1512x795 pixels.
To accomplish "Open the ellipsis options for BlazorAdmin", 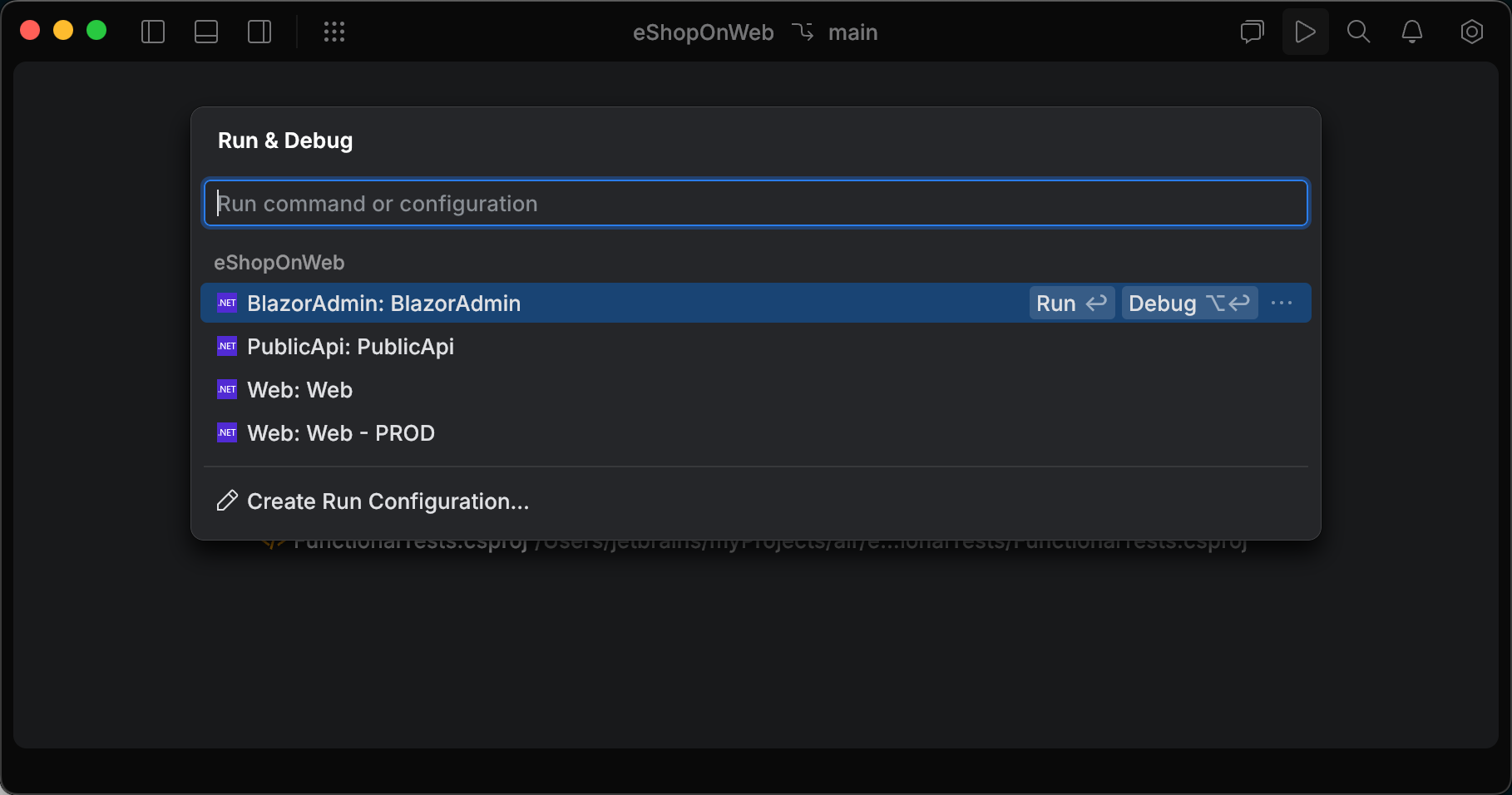I will (x=1282, y=303).
